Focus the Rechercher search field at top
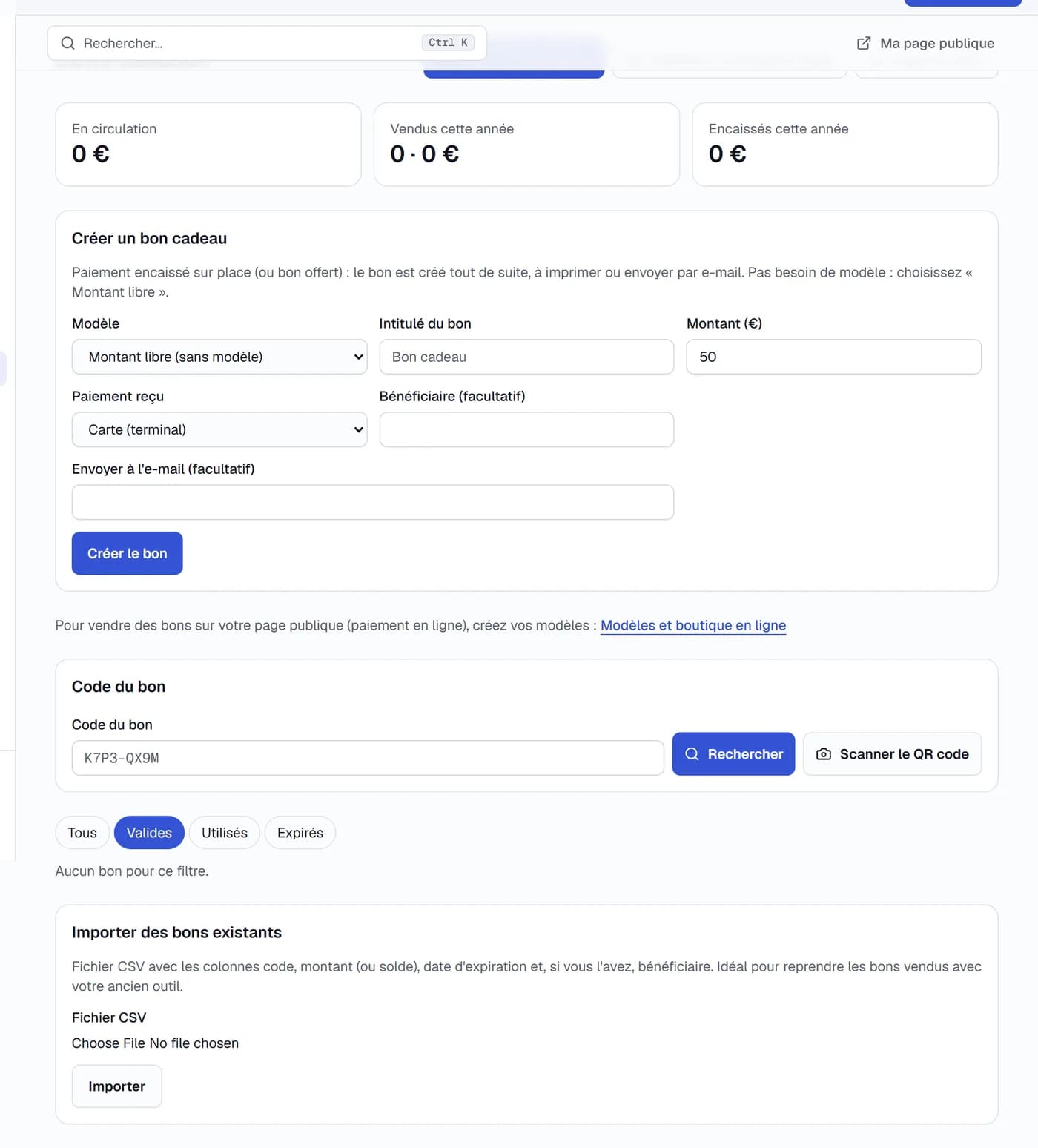 click(267, 43)
